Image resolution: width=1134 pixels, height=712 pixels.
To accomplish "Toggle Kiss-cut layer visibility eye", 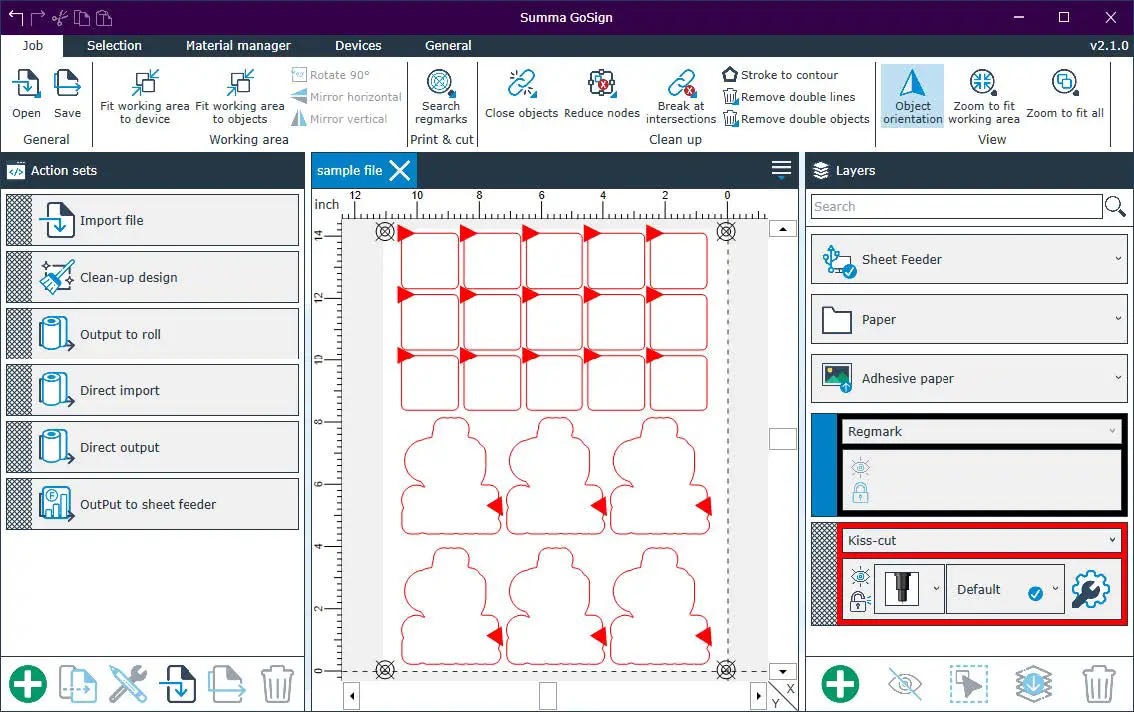I will click(859, 577).
